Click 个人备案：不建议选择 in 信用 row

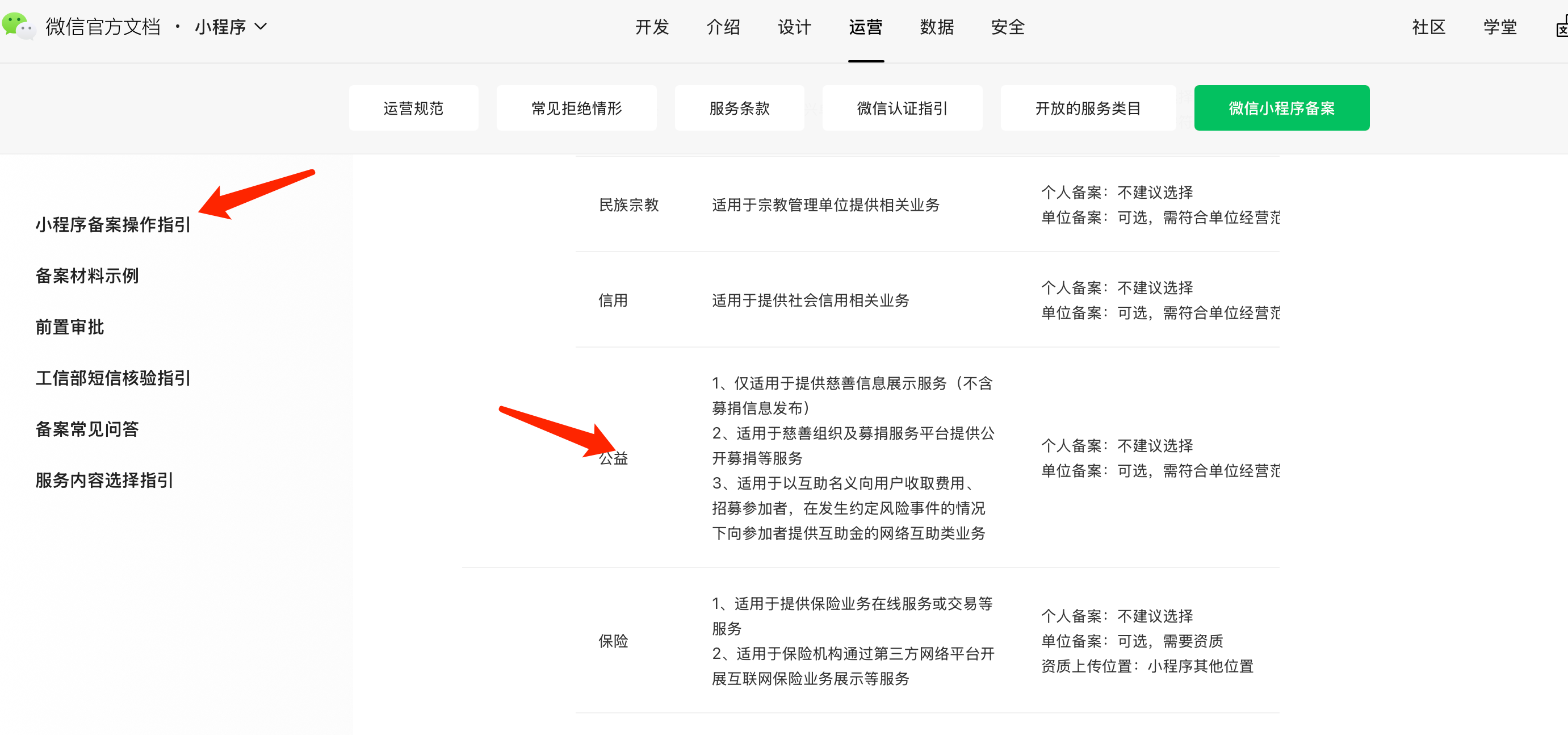1117,288
